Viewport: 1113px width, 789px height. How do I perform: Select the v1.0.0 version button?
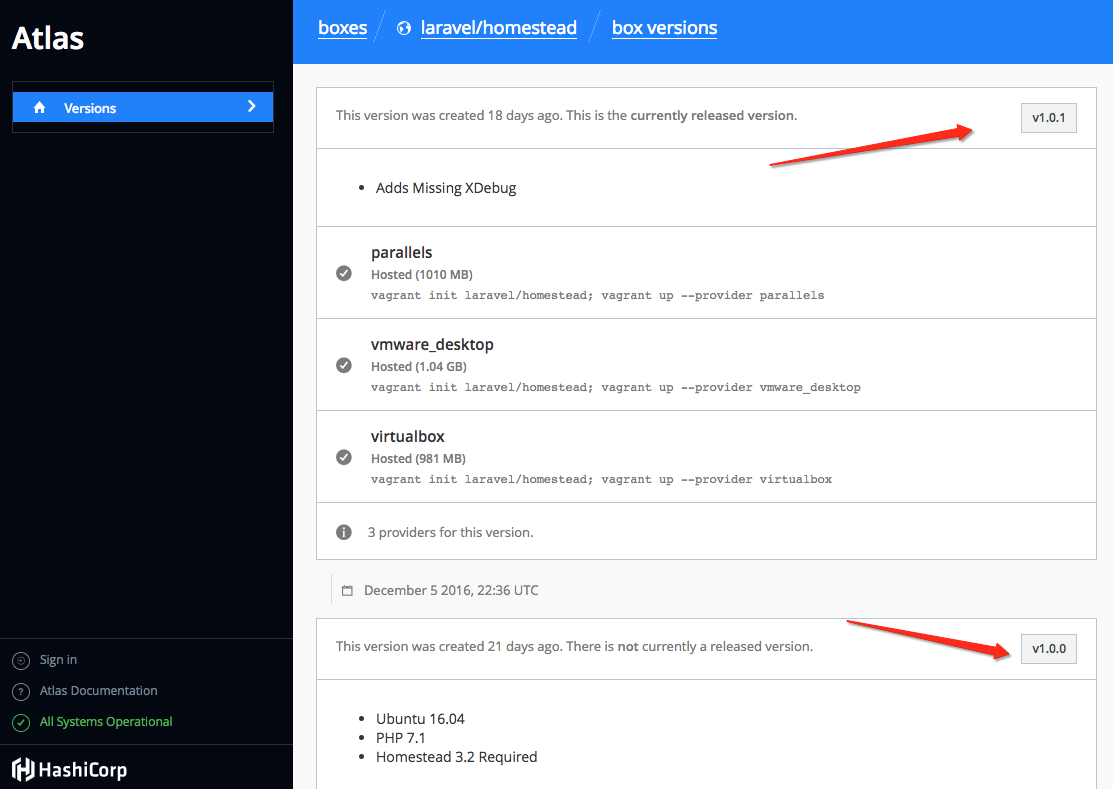tap(1048, 649)
